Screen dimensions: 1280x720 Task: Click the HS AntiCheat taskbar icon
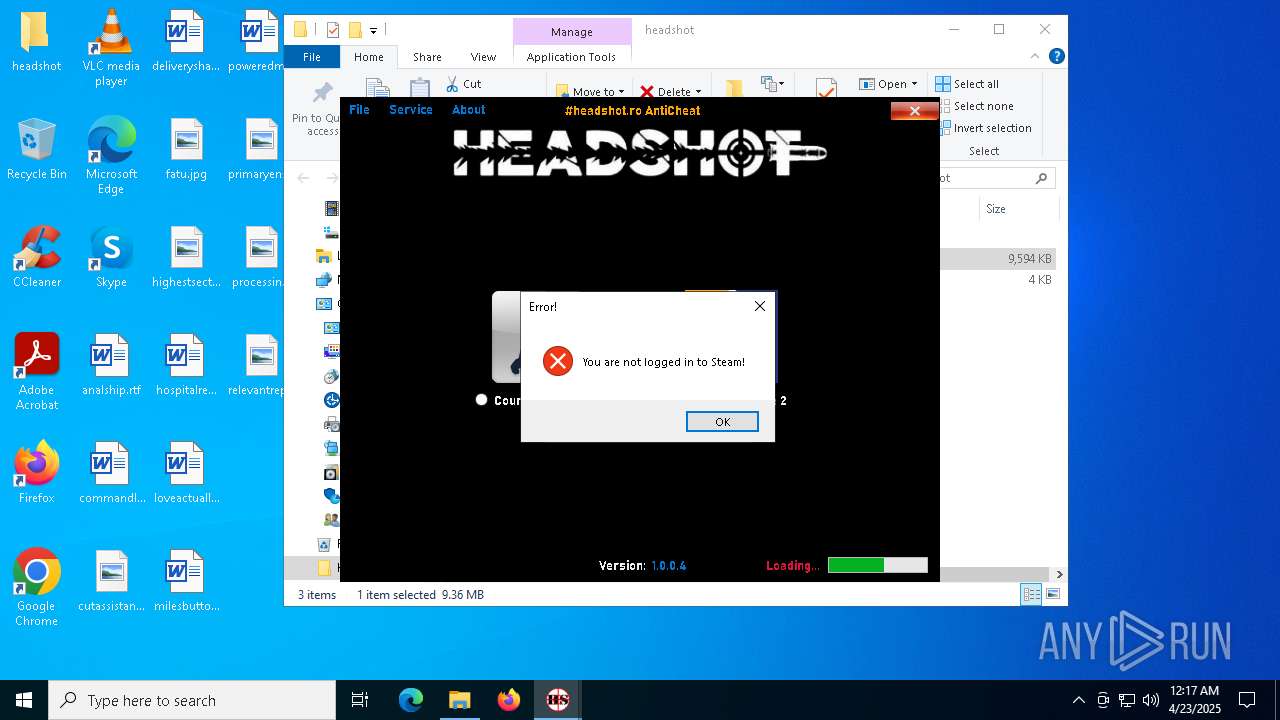click(558, 700)
